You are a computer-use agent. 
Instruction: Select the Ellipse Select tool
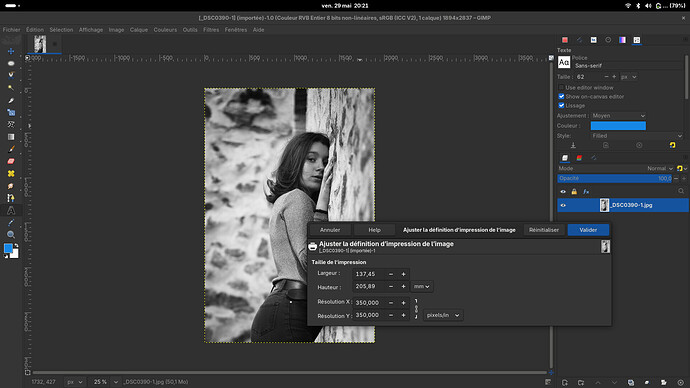click(x=11, y=63)
